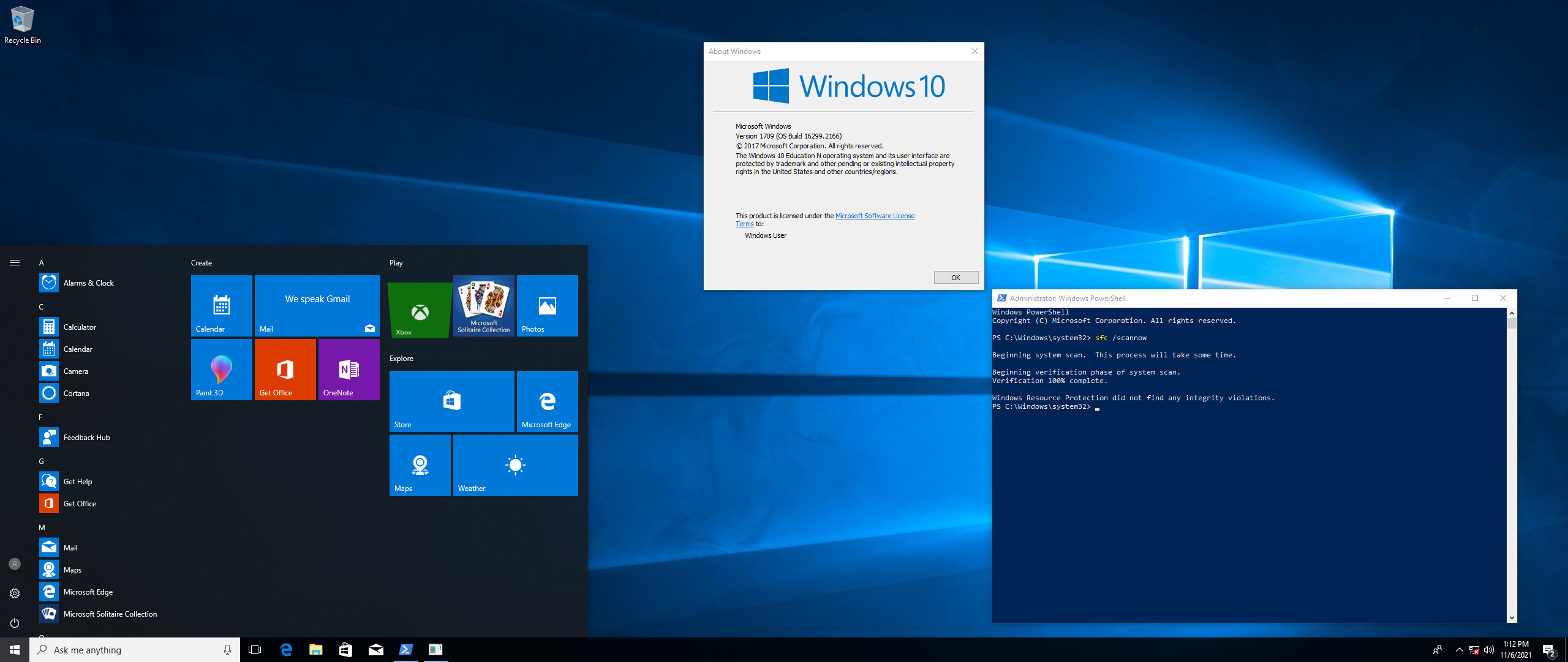Jump to letter A group header
The width and height of the screenshot is (1568, 662).
tap(42, 262)
